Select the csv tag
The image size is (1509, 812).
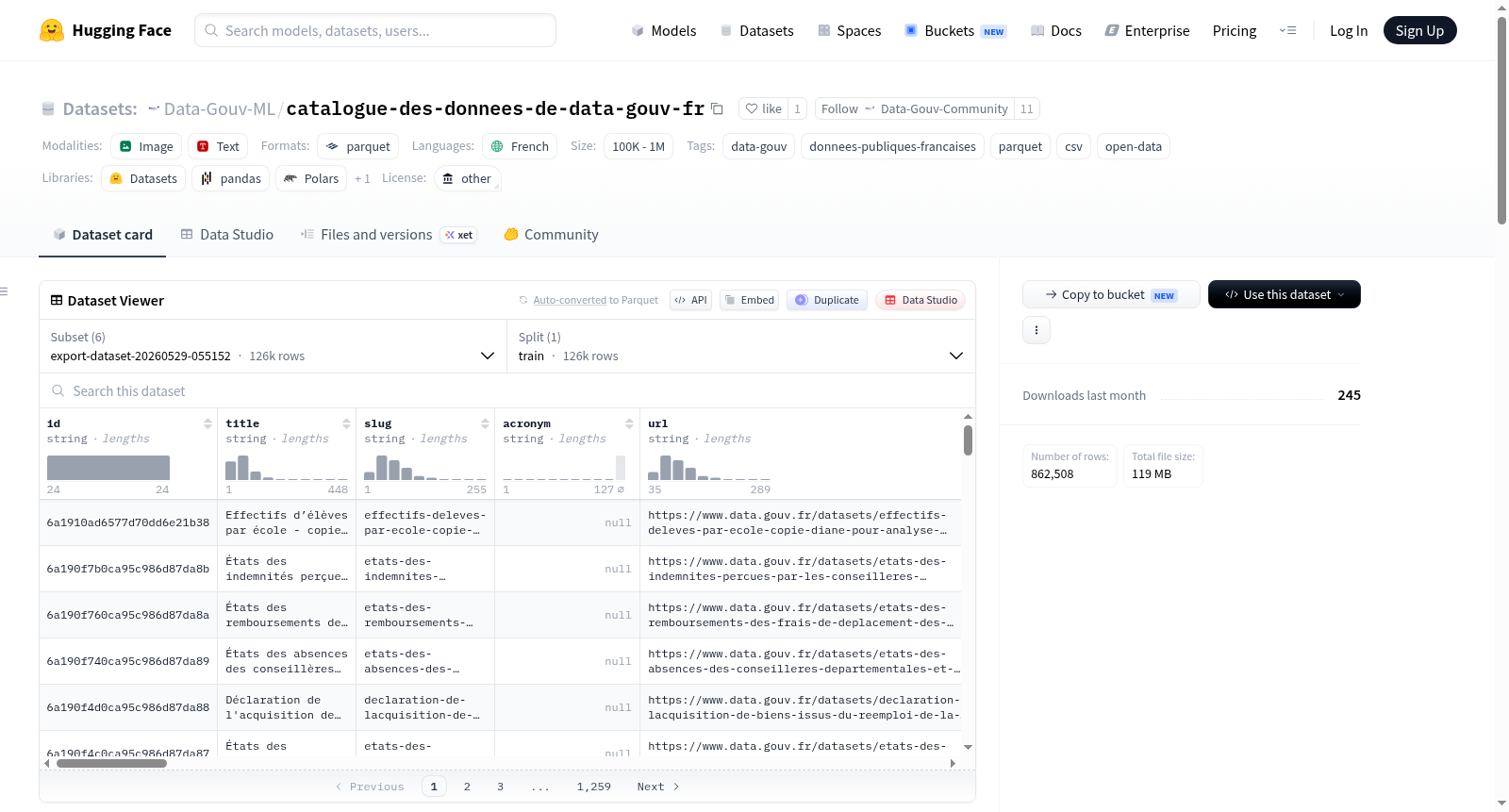point(1073,146)
